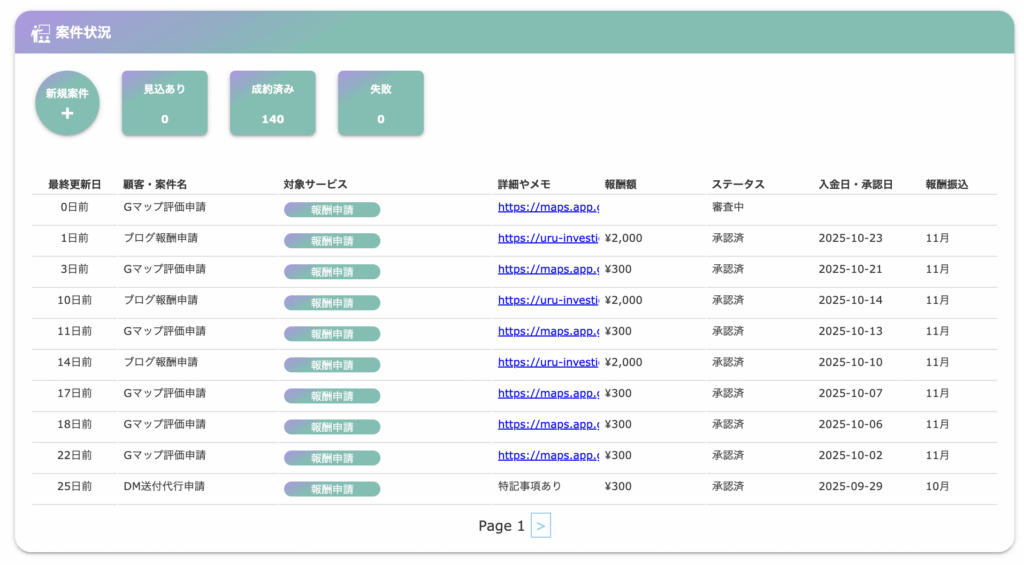The image size is (1024, 565).
Task: Click 審査中 status in first row
Action: pyautogui.click(x=727, y=208)
